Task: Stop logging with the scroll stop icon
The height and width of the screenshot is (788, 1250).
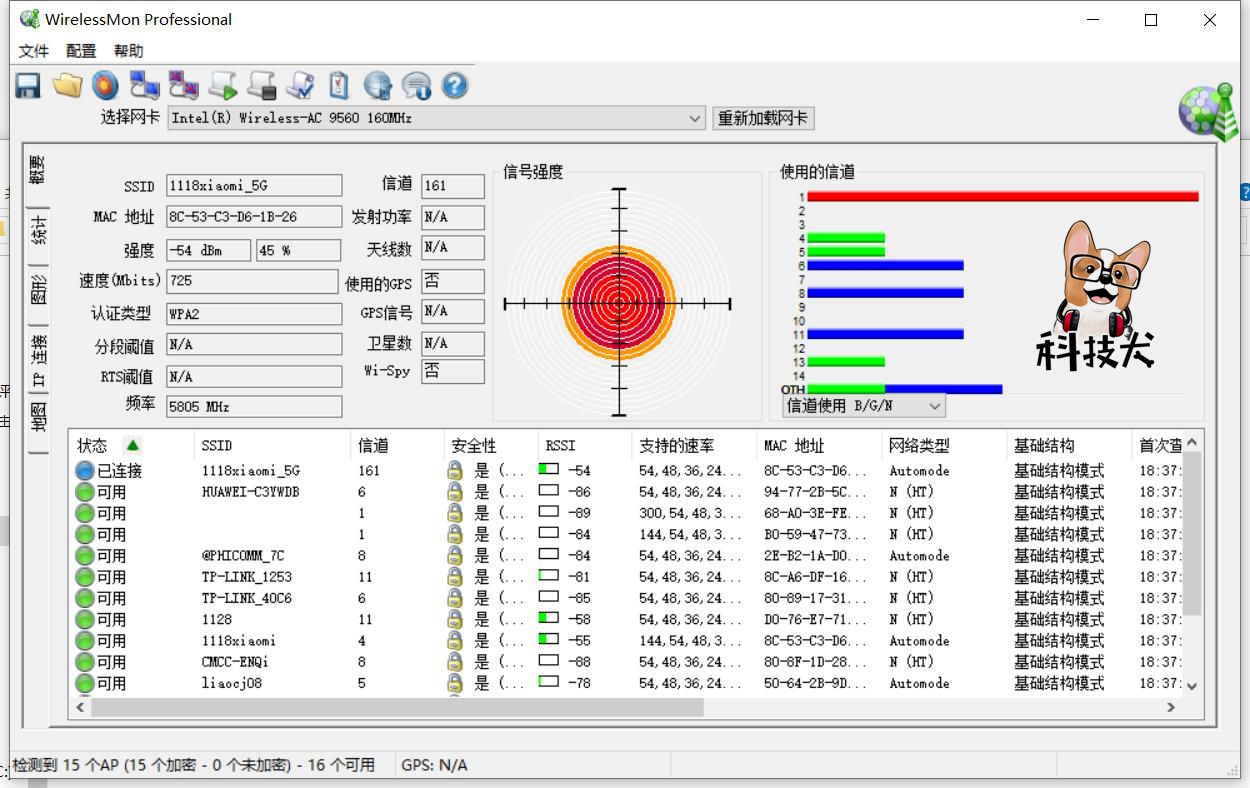Action: point(260,86)
